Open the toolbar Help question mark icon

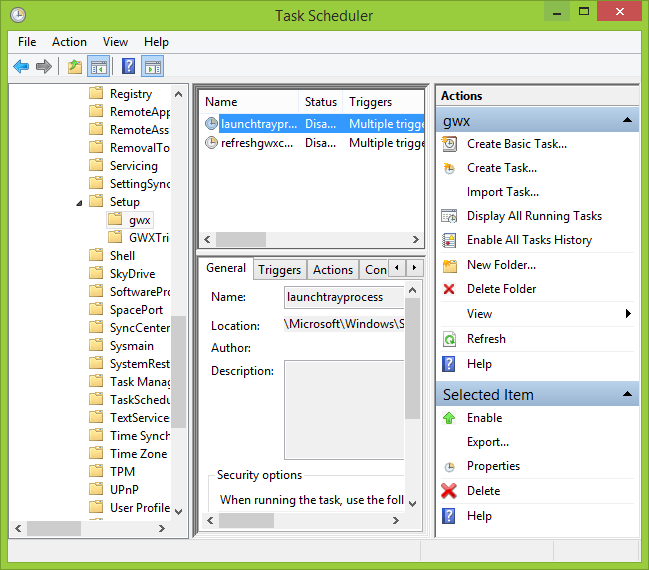(128, 66)
